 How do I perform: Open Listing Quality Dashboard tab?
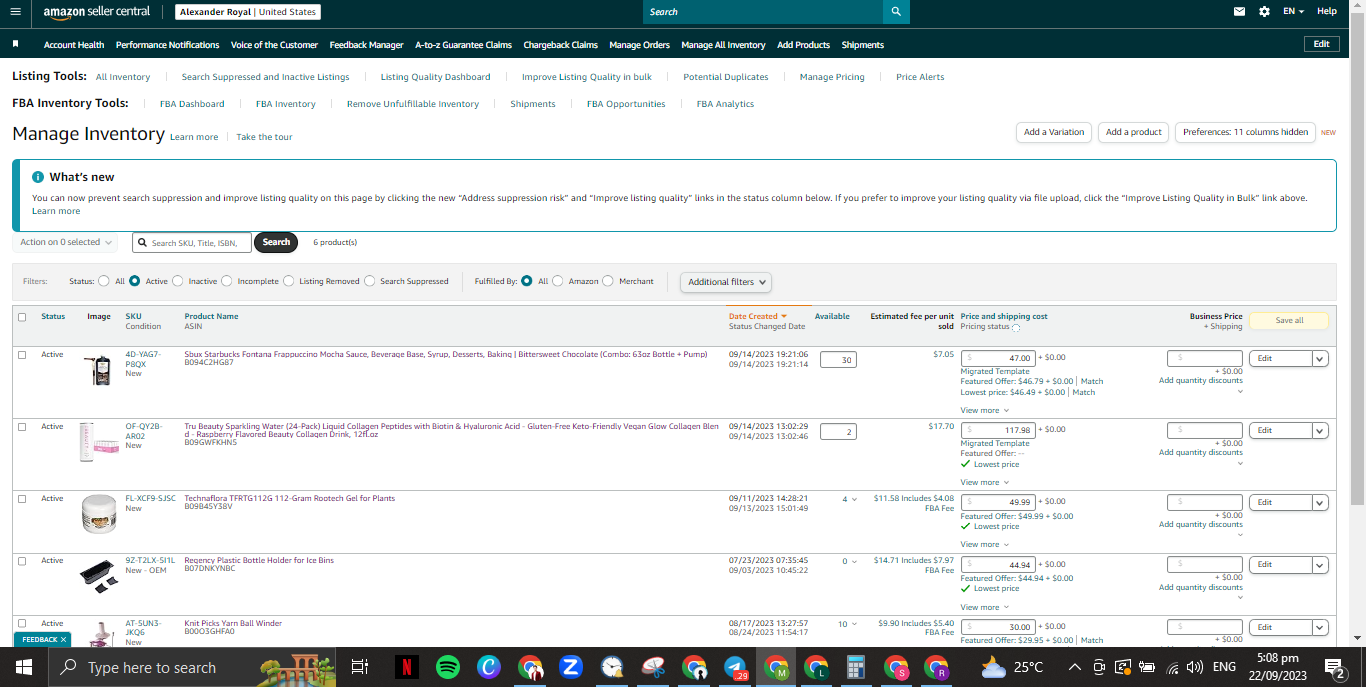[435, 76]
